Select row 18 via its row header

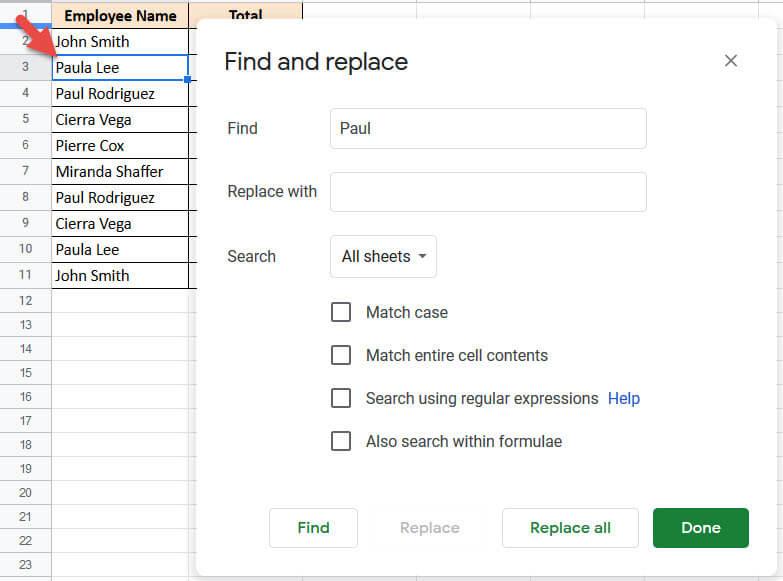(x=25, y=445)
